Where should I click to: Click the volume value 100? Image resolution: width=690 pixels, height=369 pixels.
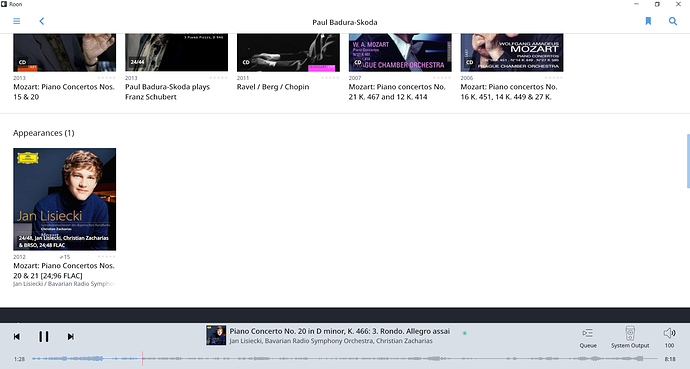click(x=669, y=346)
